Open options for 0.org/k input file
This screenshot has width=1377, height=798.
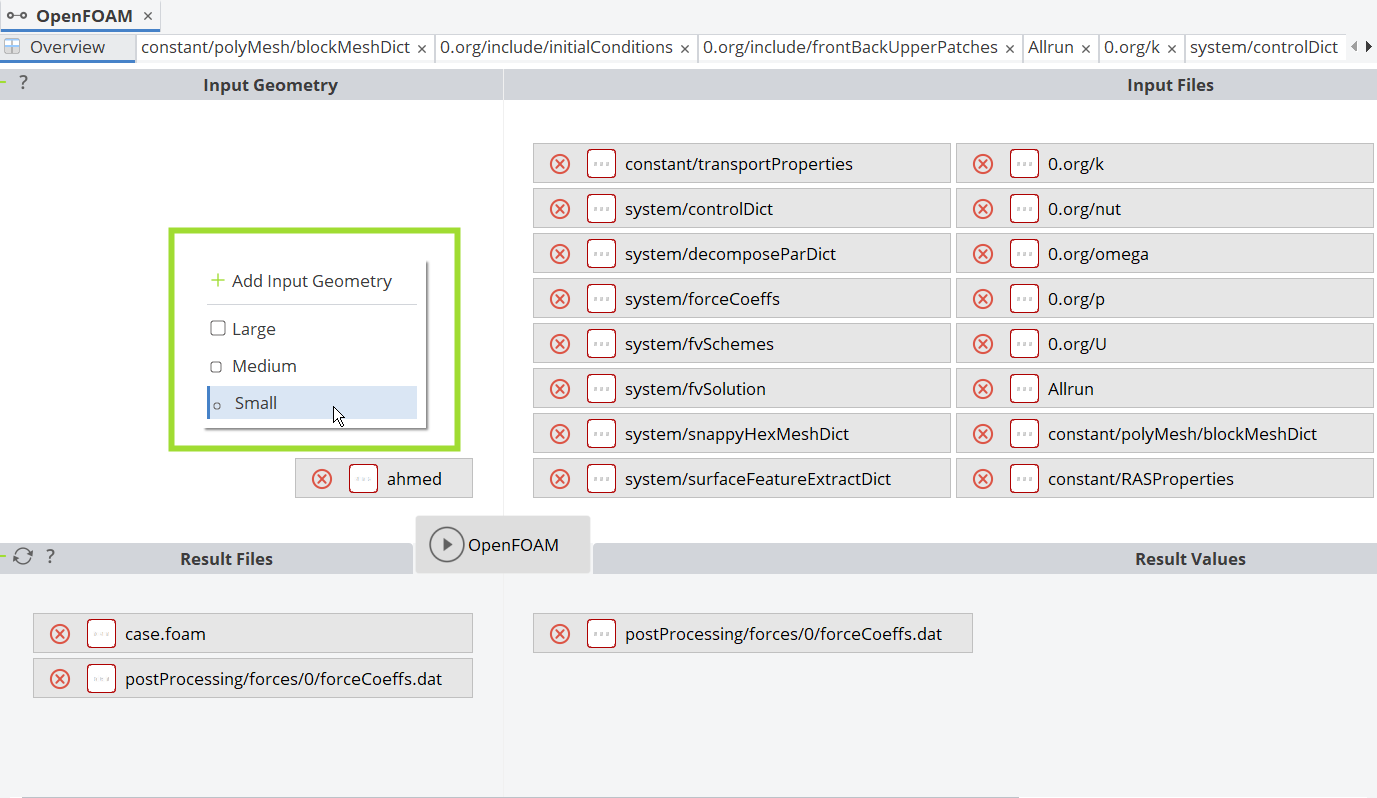(1024, 164)
